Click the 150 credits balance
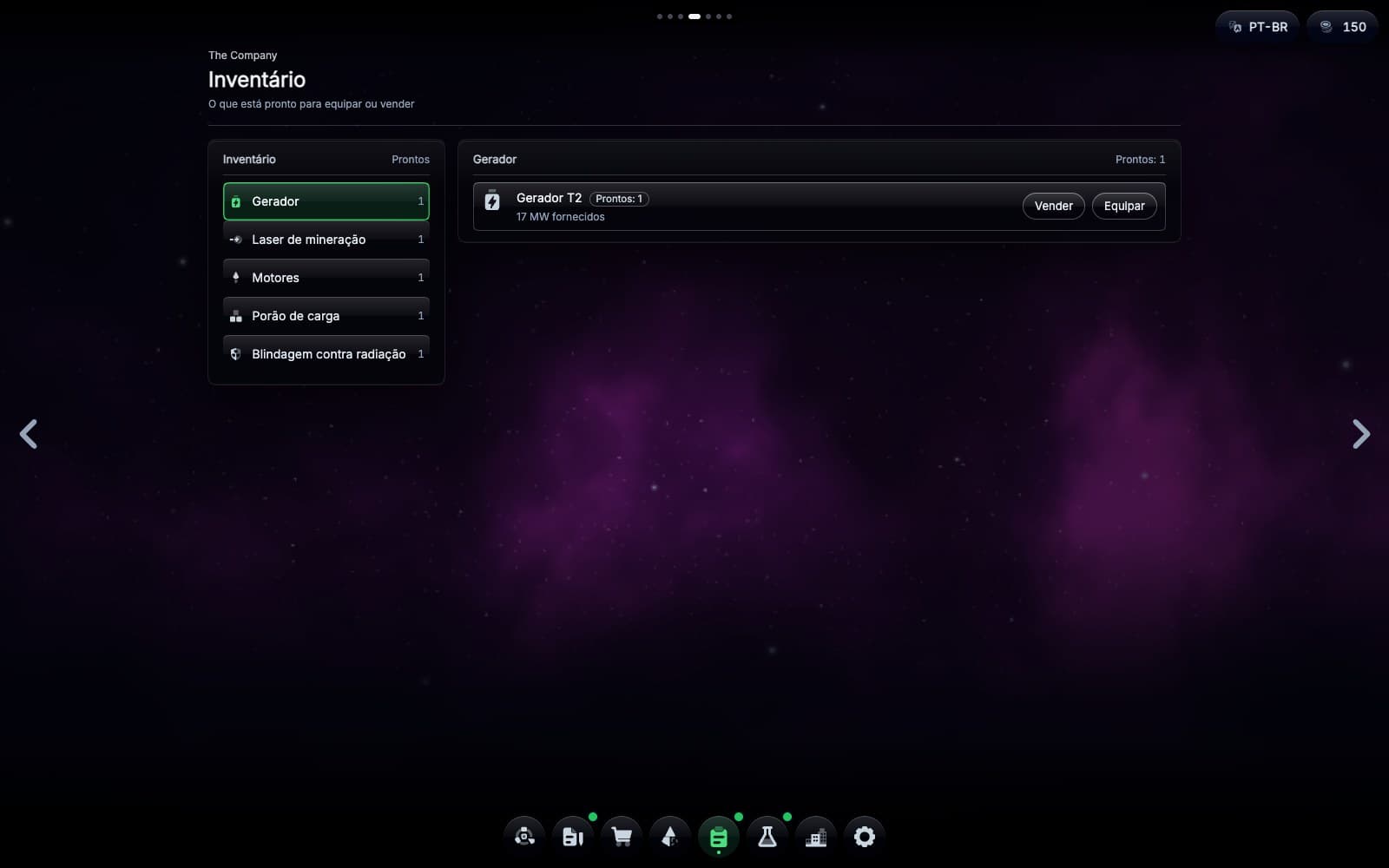This screenshot has width=1389, height=868. click(1342, 27)
